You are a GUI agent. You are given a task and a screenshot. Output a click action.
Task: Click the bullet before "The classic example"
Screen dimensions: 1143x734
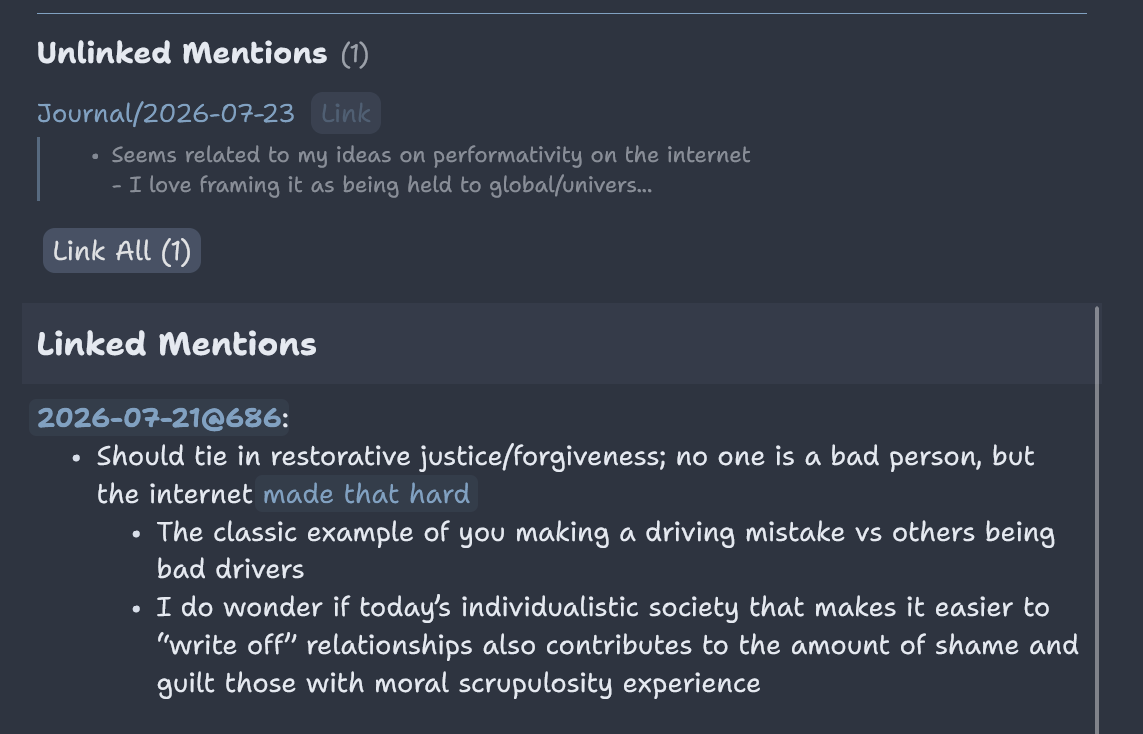coord(136,534)
